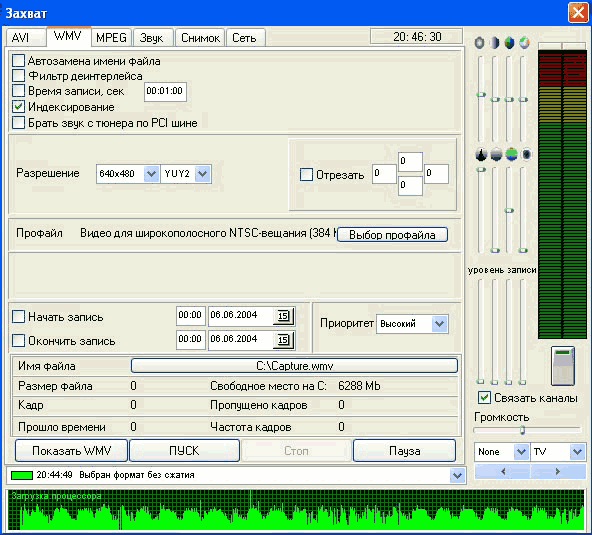Toggle the gray switch under level meter
592x535 pixels.
point(563,366)
